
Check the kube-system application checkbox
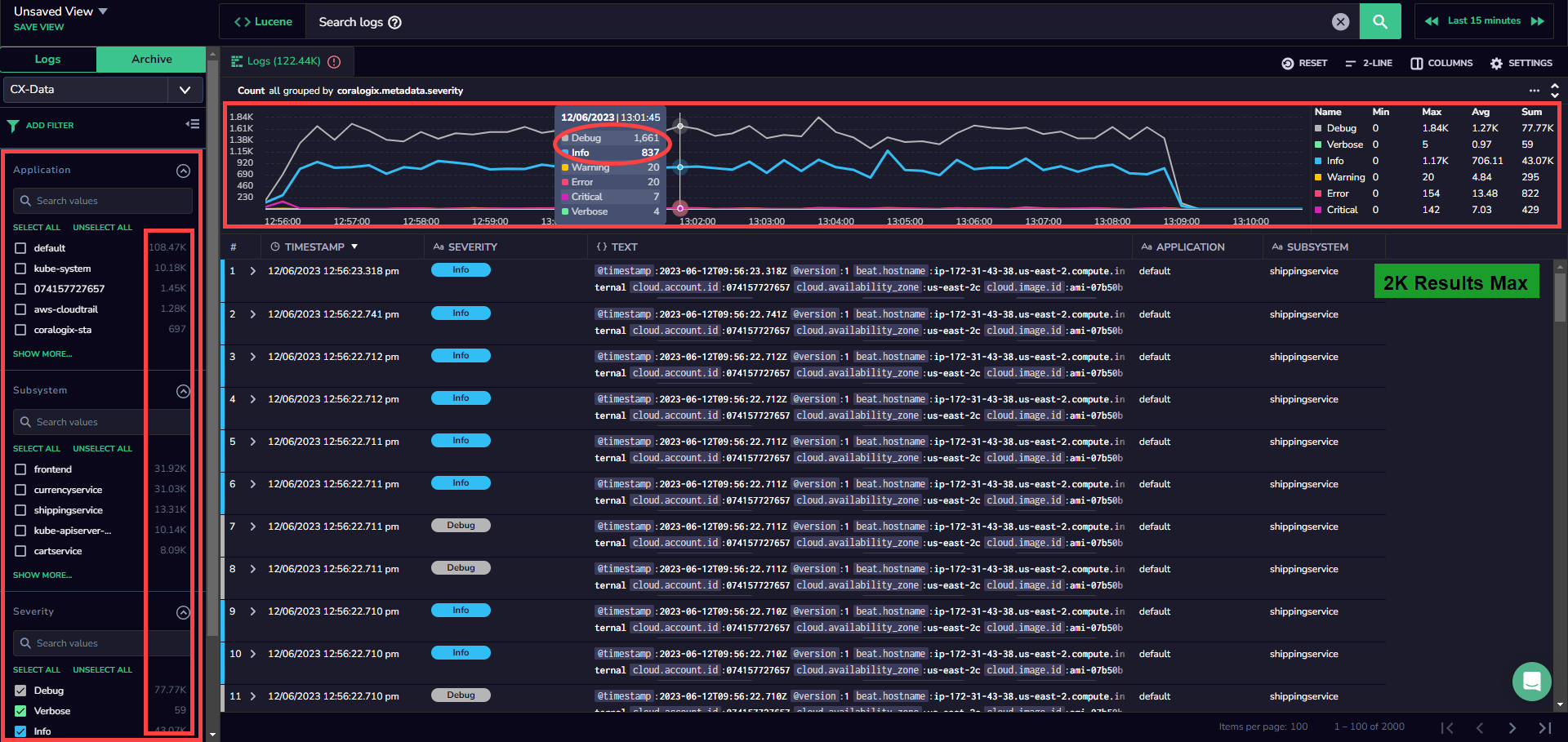[20, 269]
